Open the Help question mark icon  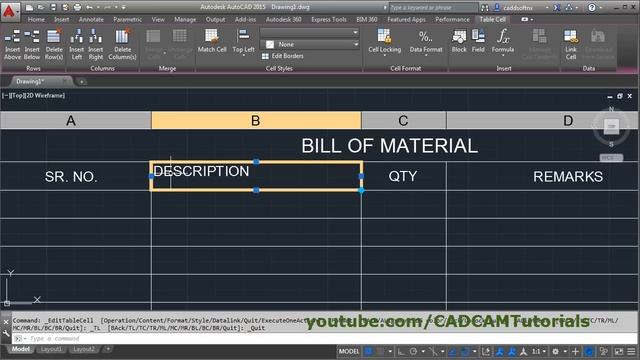coord(591,7)
